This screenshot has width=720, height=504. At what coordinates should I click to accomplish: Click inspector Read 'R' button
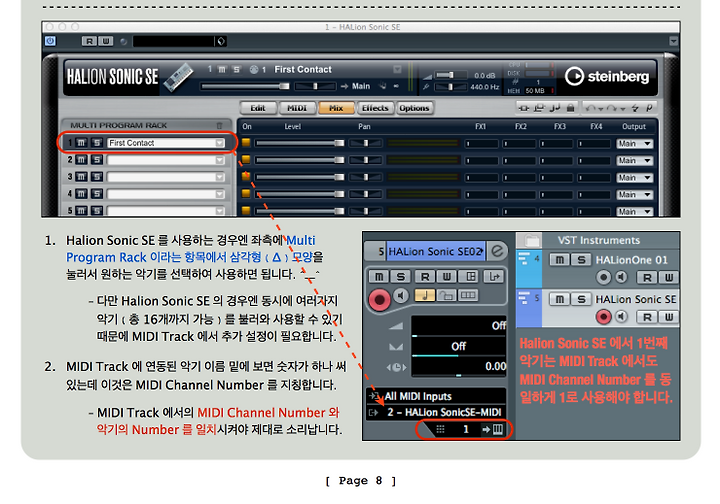point(425,276)
